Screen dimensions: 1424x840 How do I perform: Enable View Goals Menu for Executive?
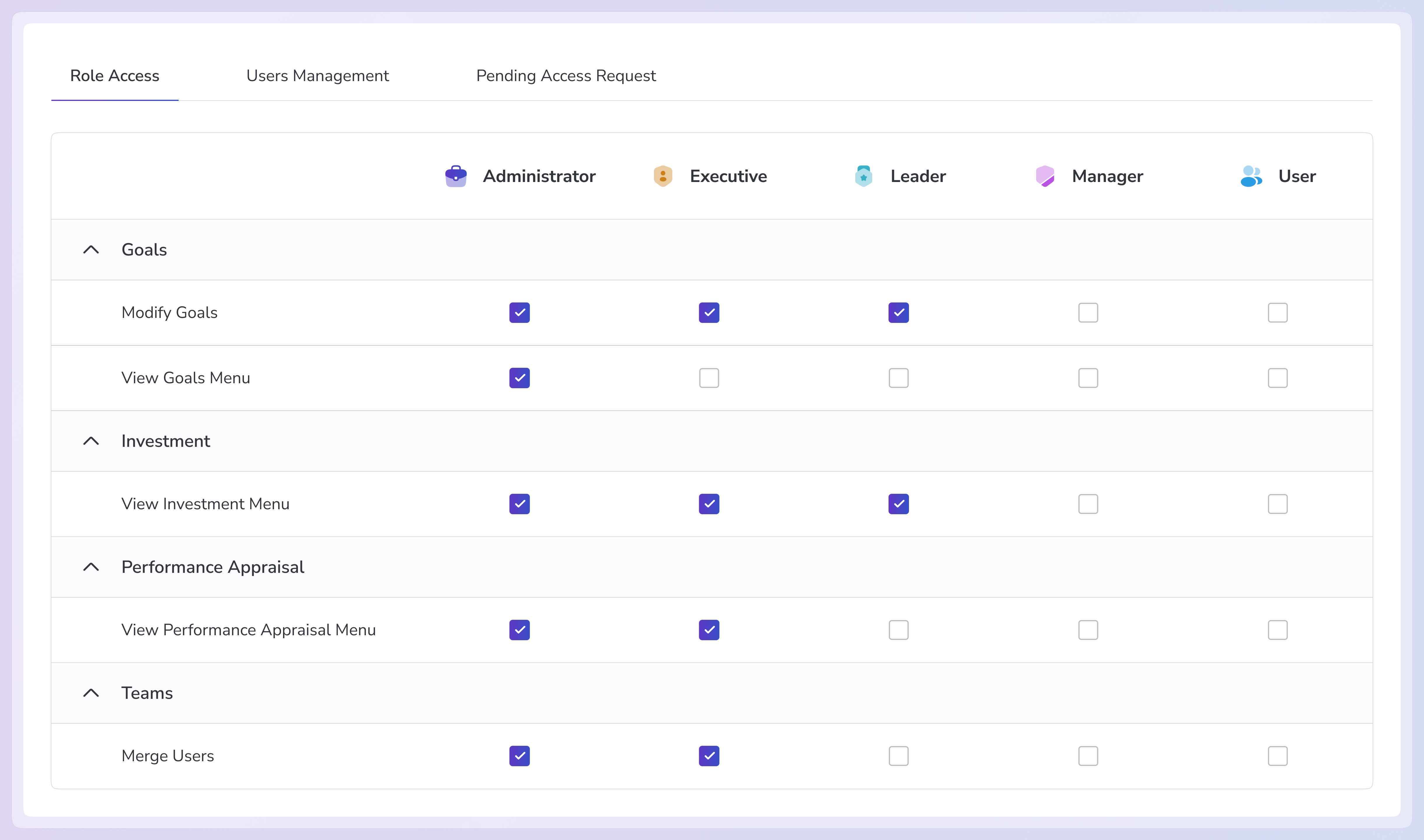click(709, 378)
